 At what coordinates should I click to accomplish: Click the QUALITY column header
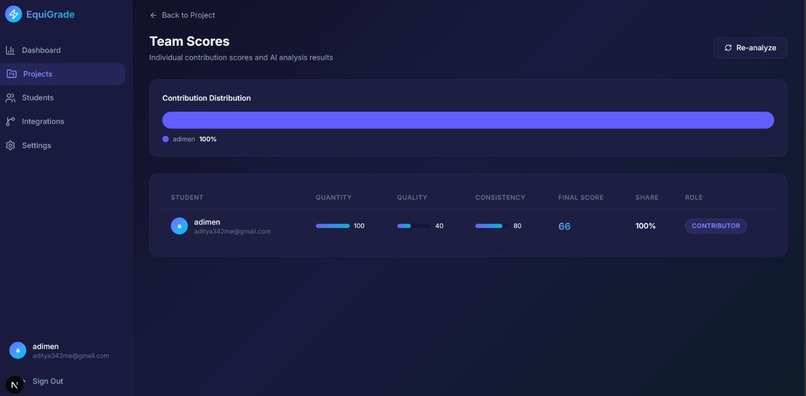point(412,197)
